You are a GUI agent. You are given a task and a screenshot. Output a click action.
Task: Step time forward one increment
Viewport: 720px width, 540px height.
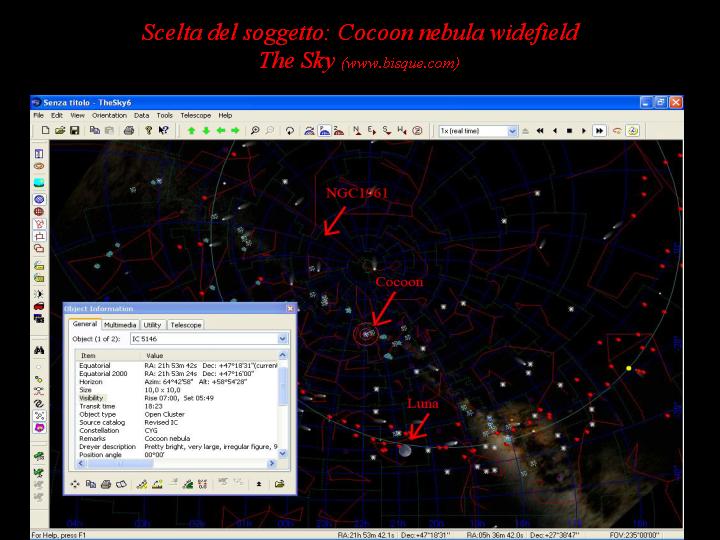tap(584, 131)
